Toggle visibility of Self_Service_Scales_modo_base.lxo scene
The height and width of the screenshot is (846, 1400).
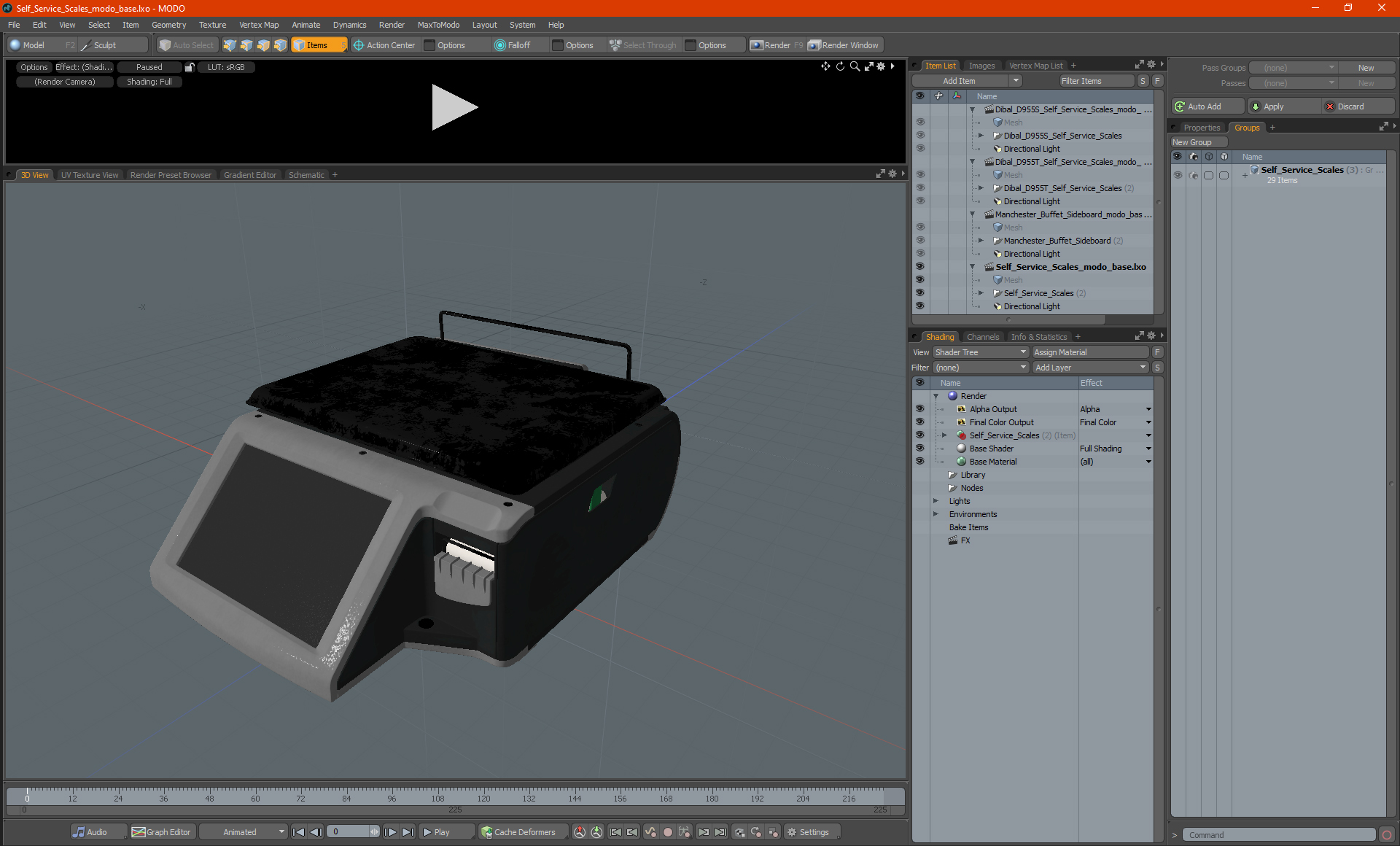919,267
